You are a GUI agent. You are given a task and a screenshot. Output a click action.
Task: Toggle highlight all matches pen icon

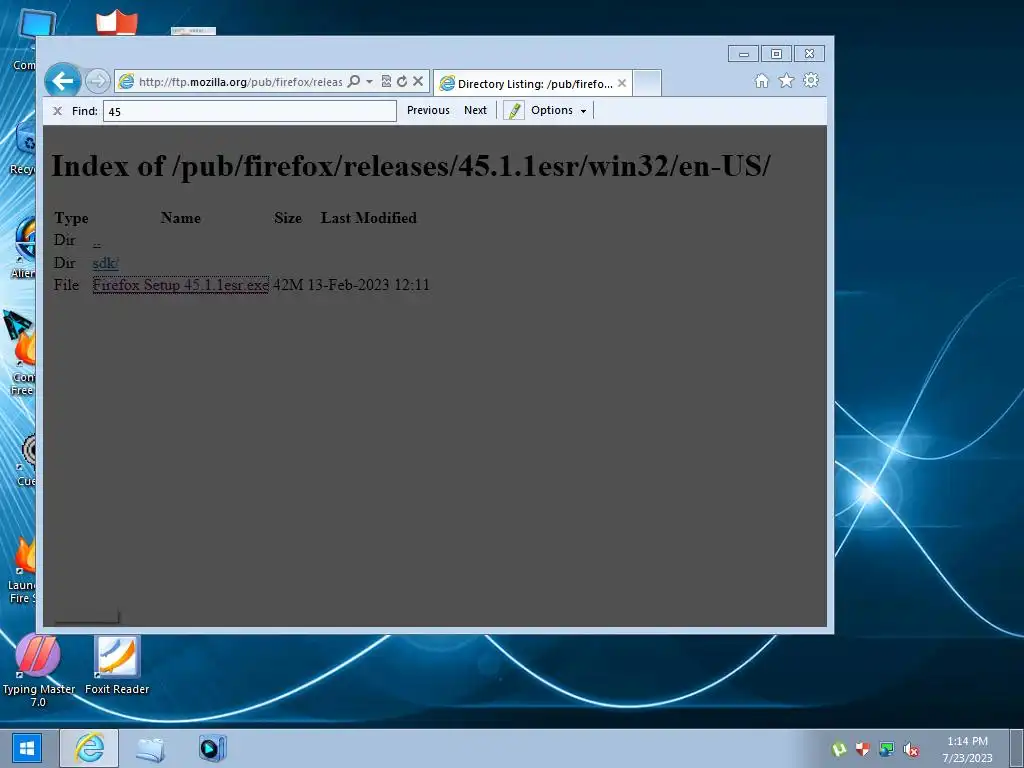click(x=514, y=110)
